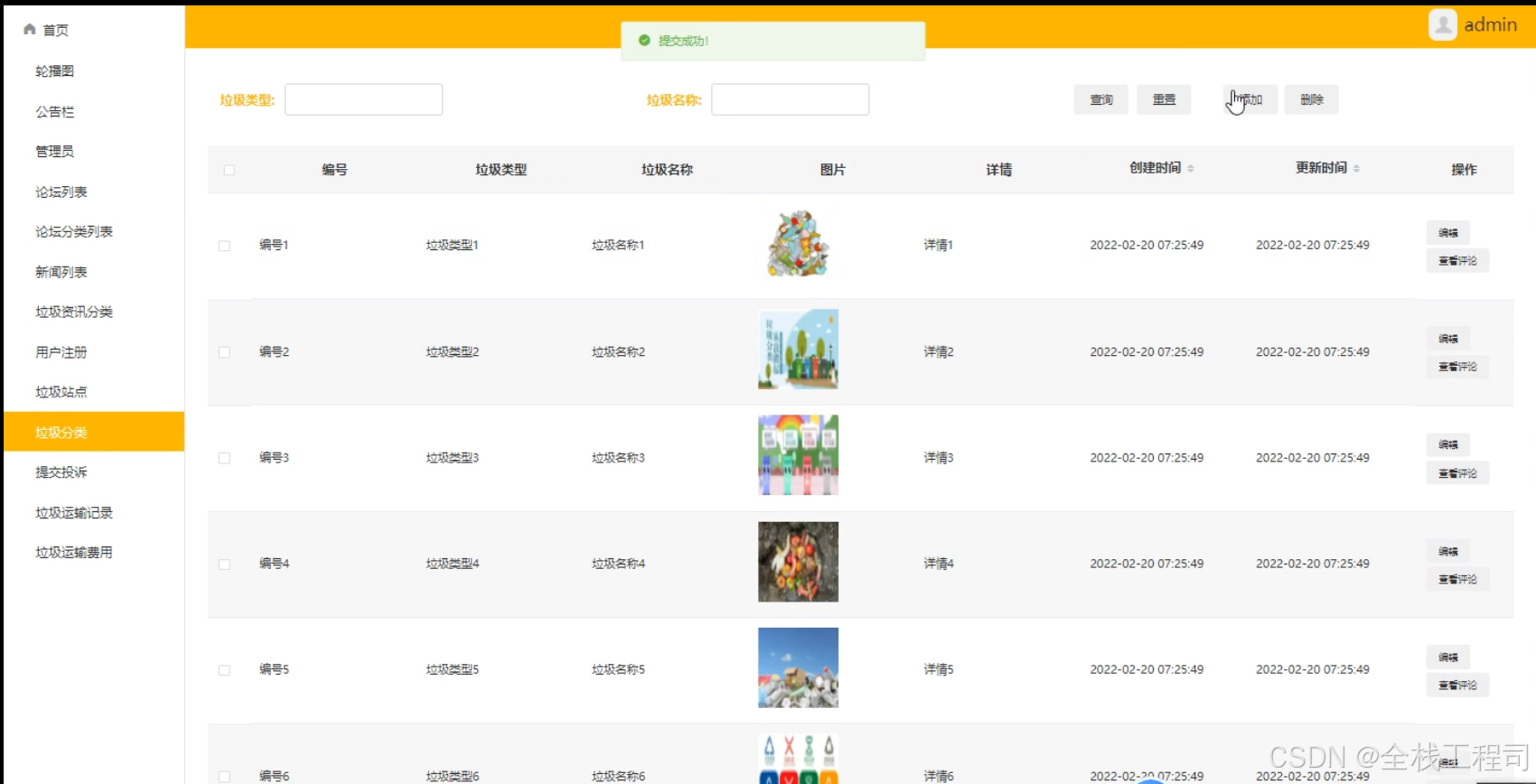Click 编辑 button for row 编号1

tap(1448, 232)
